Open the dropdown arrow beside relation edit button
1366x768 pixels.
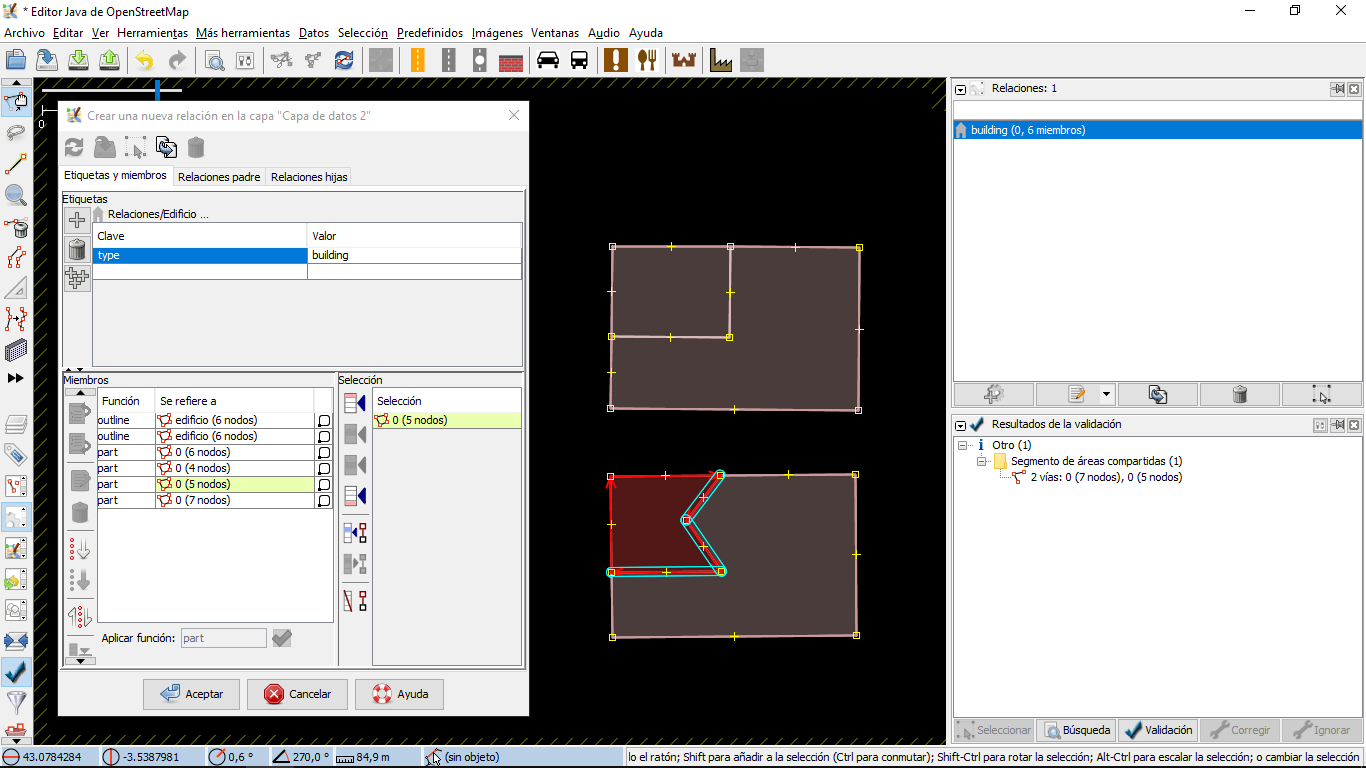1106,395
